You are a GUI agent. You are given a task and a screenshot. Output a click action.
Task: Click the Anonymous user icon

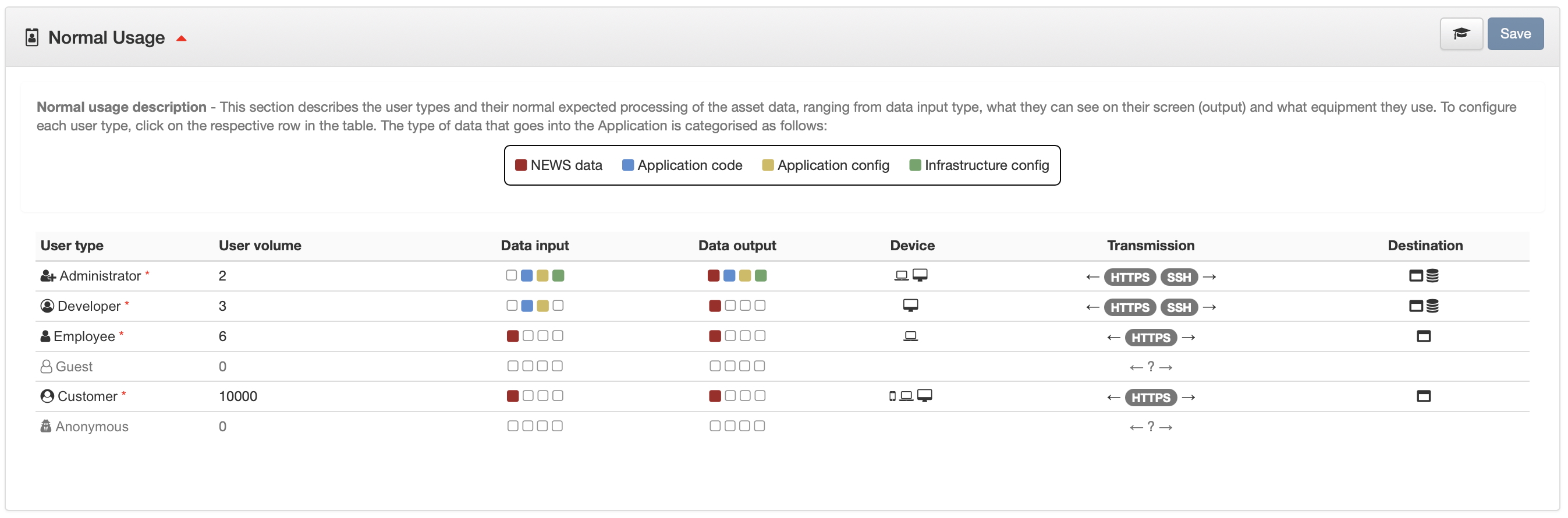tap(45, 426)
